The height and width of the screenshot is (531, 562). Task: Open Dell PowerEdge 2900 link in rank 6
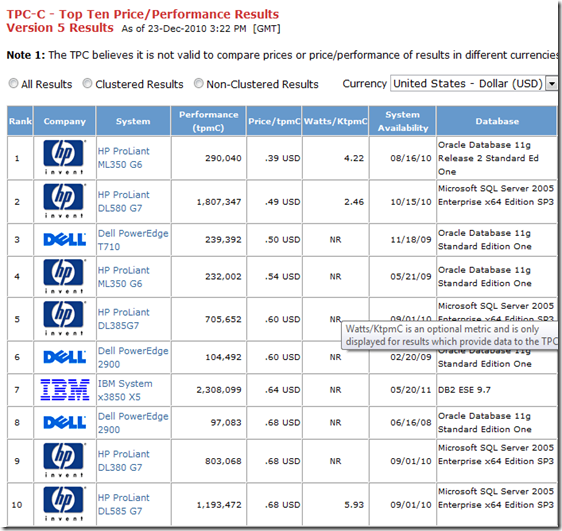pyautogui.click(x=133, y=357)
